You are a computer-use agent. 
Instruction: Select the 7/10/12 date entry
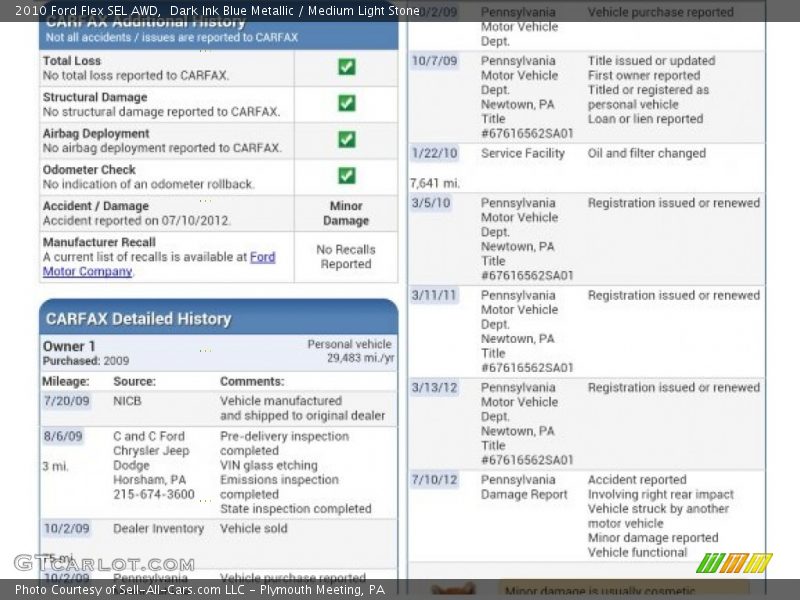click(434, 480)
